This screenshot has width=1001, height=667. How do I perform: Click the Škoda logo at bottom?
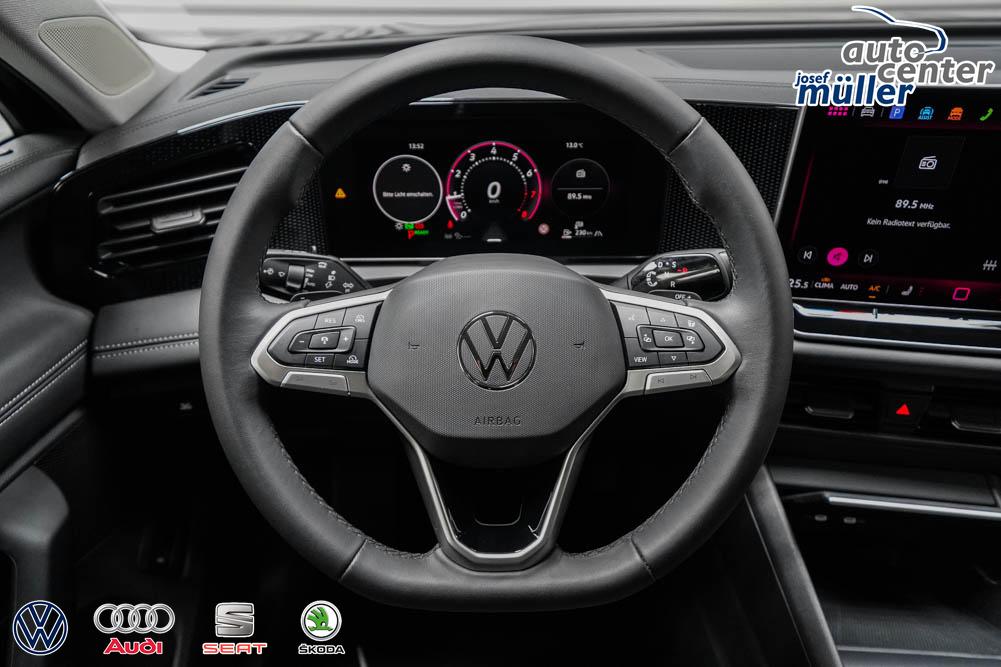321,628
